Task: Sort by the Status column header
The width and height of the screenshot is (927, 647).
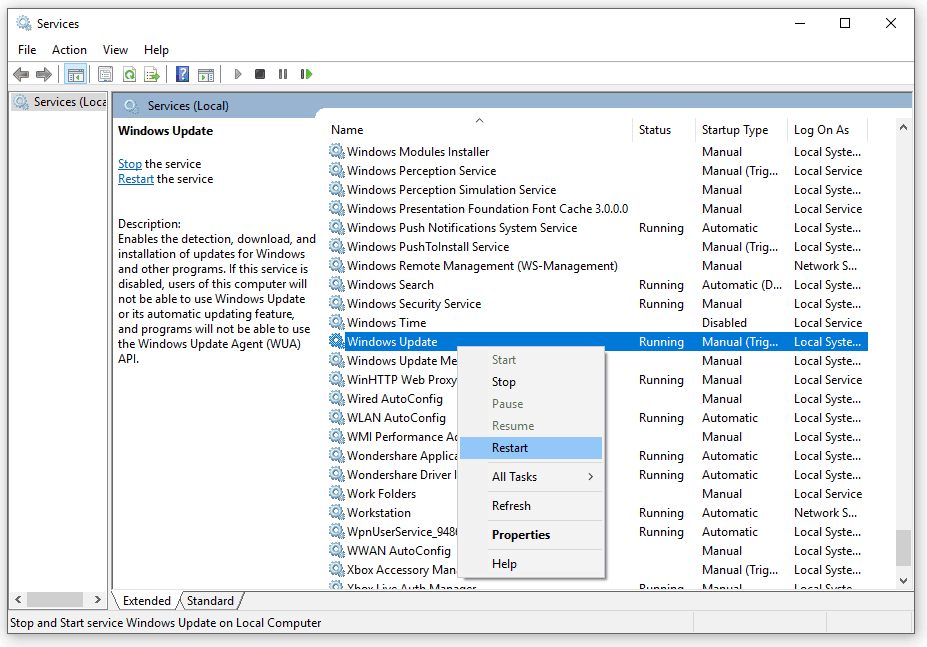Action: pyautogui.click(x=664, y=130)
